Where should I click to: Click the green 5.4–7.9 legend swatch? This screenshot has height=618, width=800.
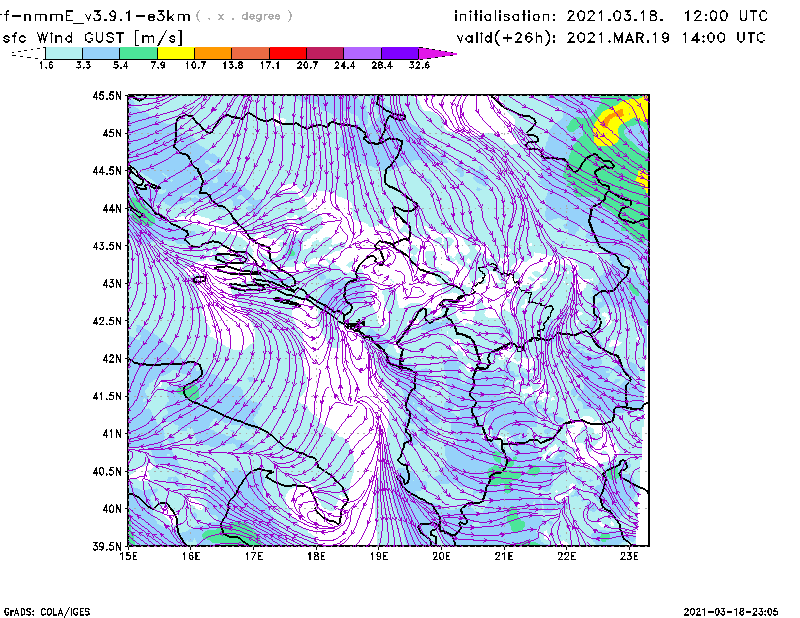(138, 53)
